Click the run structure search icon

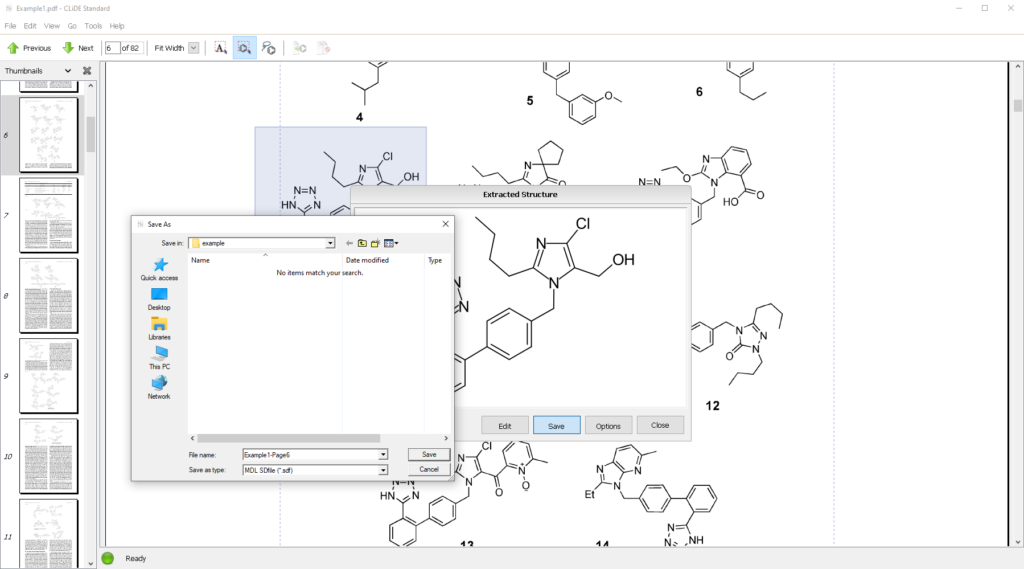268,48
